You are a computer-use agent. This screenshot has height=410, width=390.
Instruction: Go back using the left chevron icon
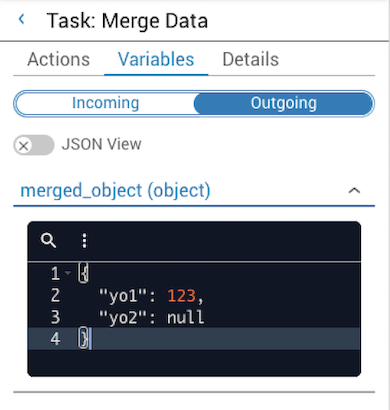point(22,19)
